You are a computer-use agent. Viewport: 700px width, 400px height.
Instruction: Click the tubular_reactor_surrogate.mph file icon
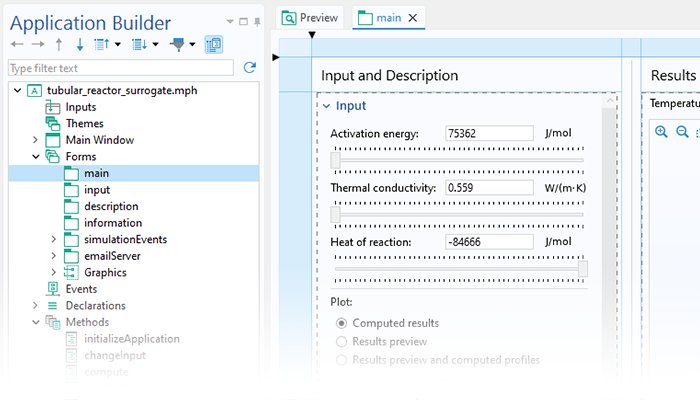[x=34, y=91]
